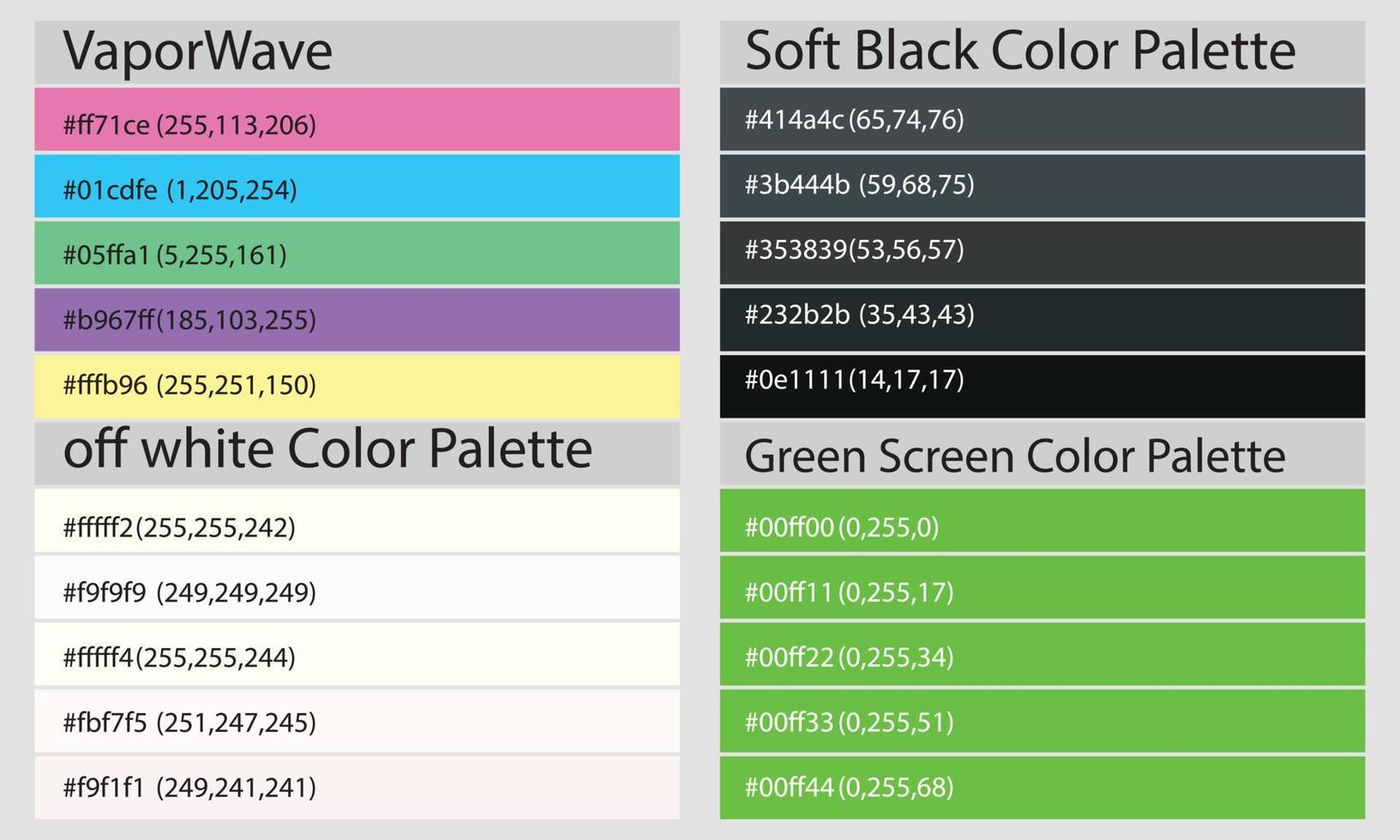Viewport: 1400px width, 840px height.
Task: Click the VaporWave palette title
Action: (x=197, y=50)
